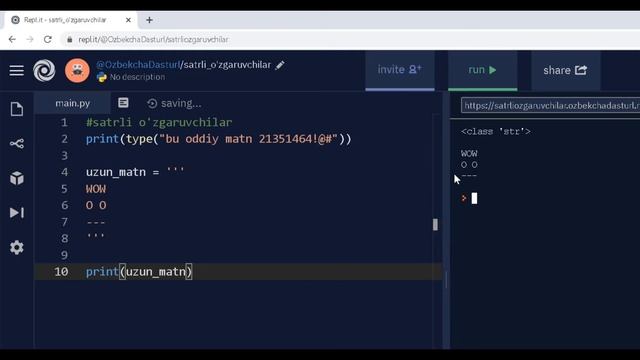Image resolution: width=640 pixels, height=360 pixels.
Task: Click line number 3 in the gutter
Action: (x=64, y=156)
